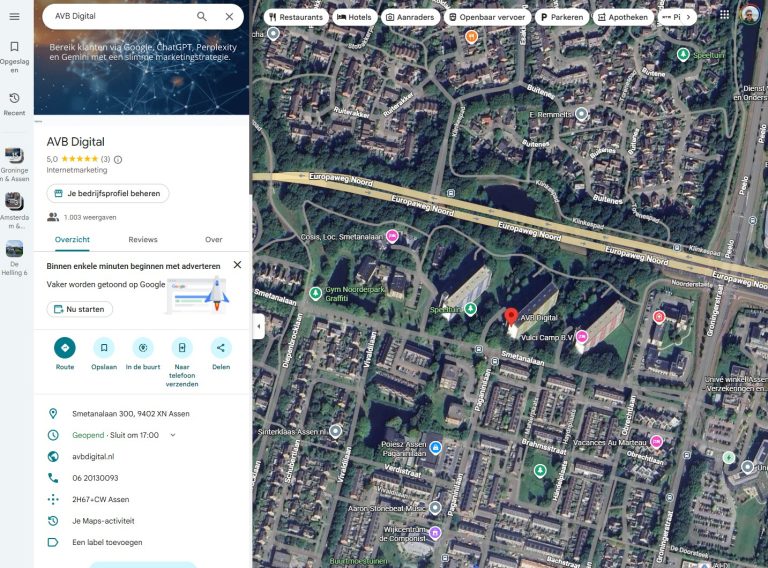Select the Aanraders filter chip
The image size is (768, 568).
pyautogui.click(x=410, y=17)
